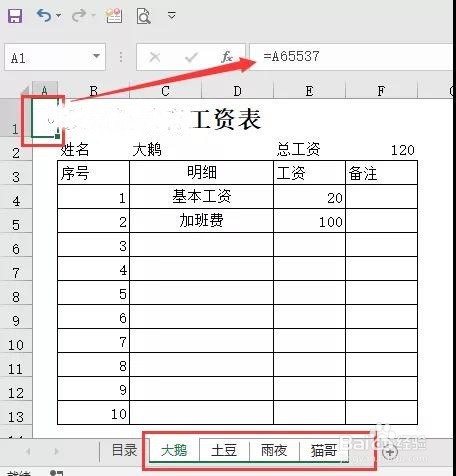Click the 备注 header cell
This screenshot has width=456, height=476.
pyautogui.click(x=381, y=173)
